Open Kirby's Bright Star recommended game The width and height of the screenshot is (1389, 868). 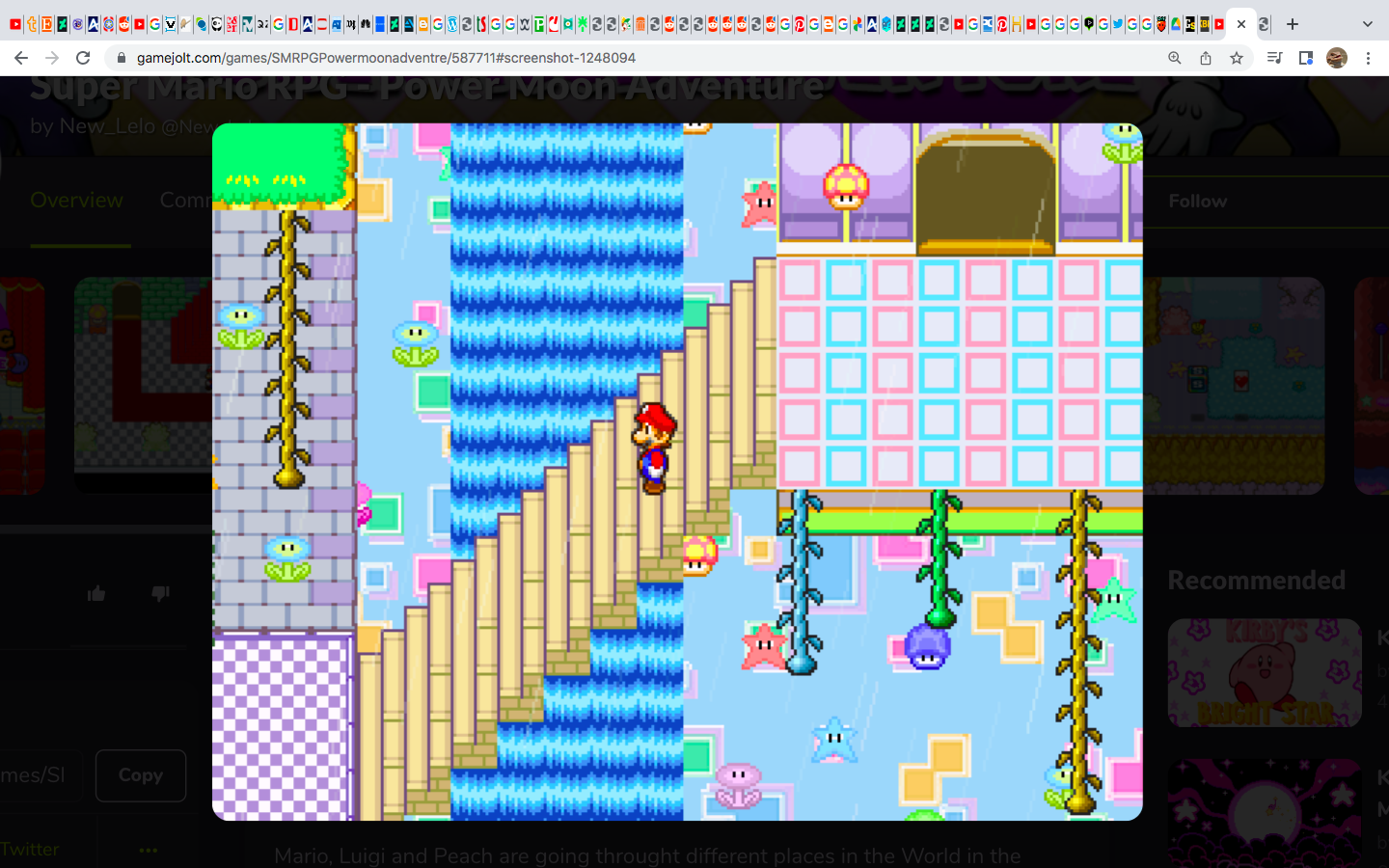click(x=1265, y=673)
